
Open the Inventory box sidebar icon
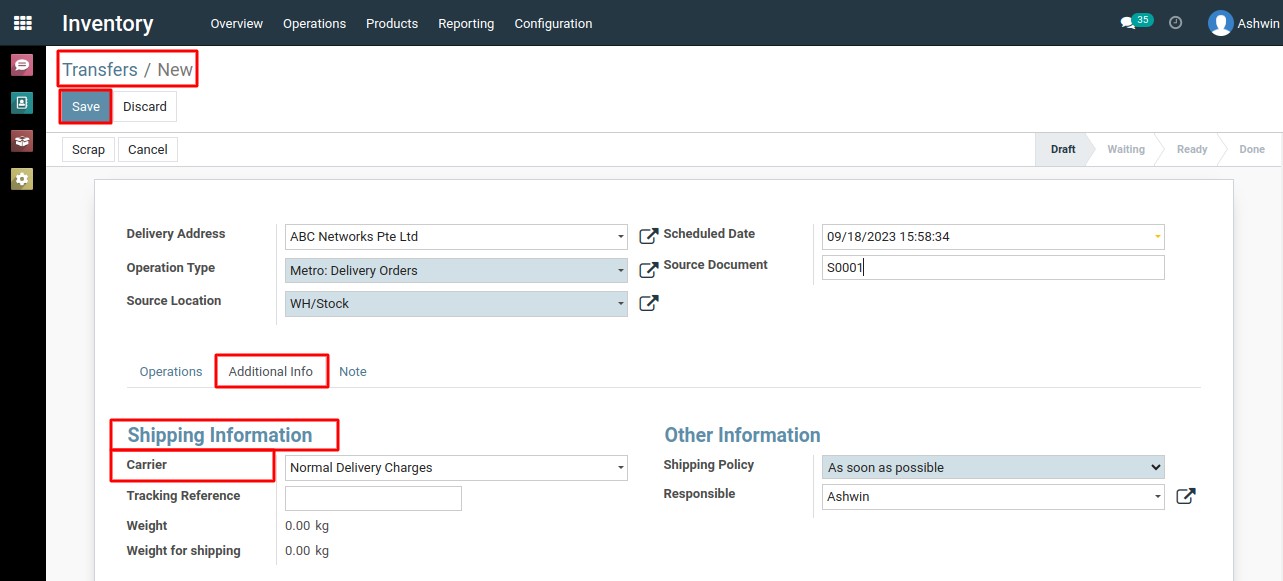tap(22, 141)
